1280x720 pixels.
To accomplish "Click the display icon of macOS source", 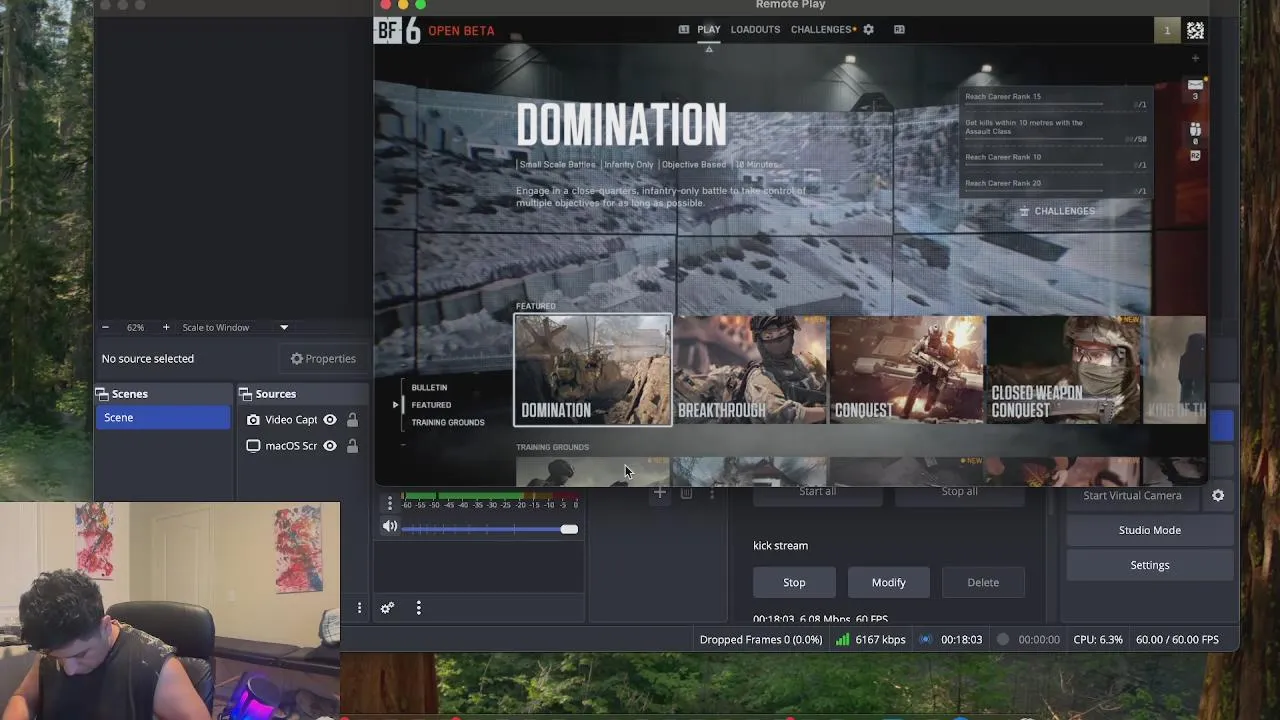I will [253, 446].
